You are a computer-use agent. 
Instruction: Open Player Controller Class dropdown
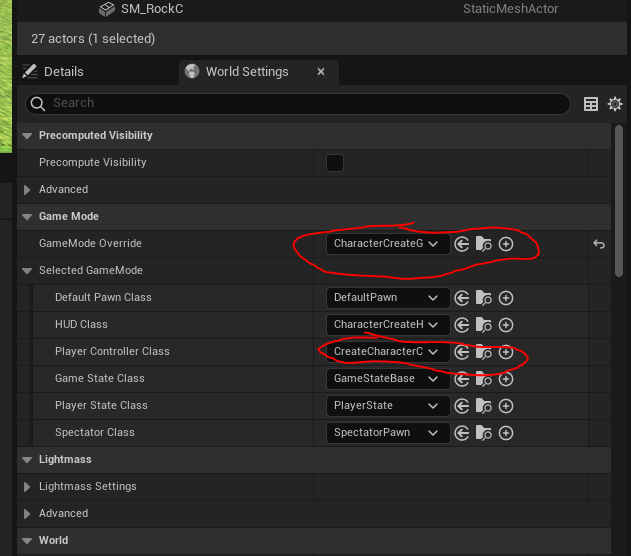point(388,352)
